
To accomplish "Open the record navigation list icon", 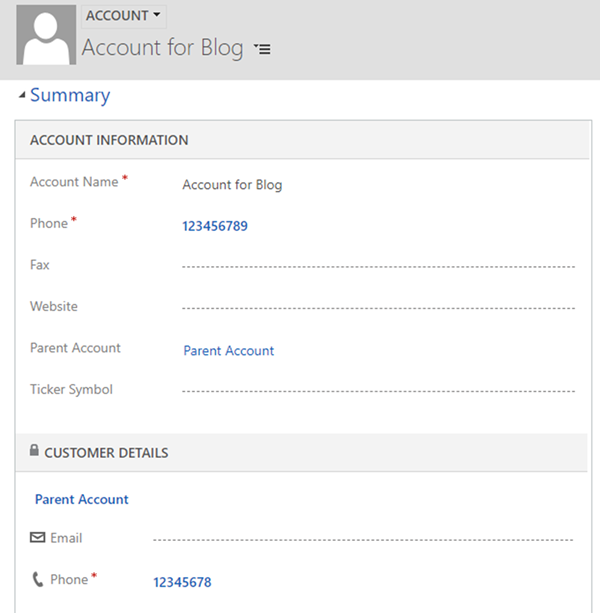I will pos(263,49).
